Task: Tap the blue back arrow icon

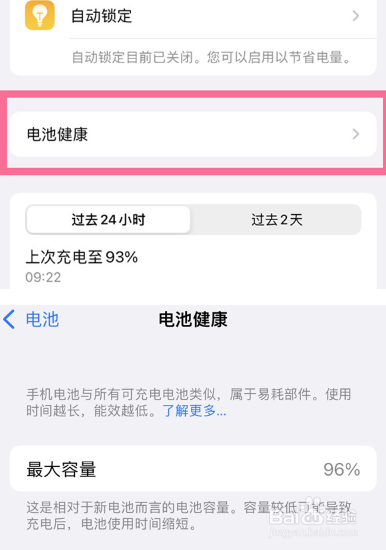Action: pyautogui.click(x=9, y=319)
